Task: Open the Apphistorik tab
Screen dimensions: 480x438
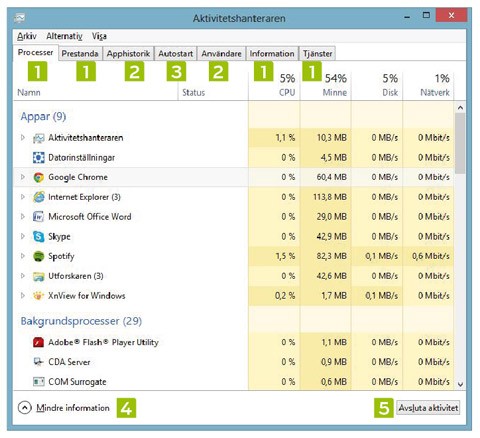Action: pyautogui.click(x=128, y=54)
